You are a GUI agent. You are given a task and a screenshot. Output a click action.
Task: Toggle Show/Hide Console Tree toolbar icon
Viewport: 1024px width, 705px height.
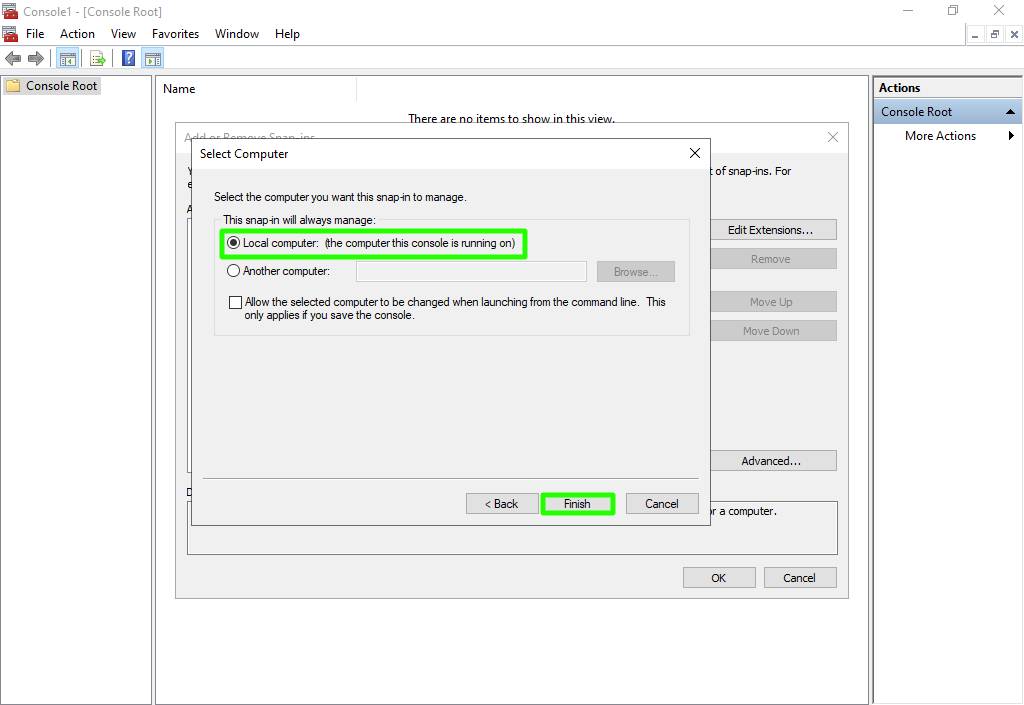coord(67,58)
